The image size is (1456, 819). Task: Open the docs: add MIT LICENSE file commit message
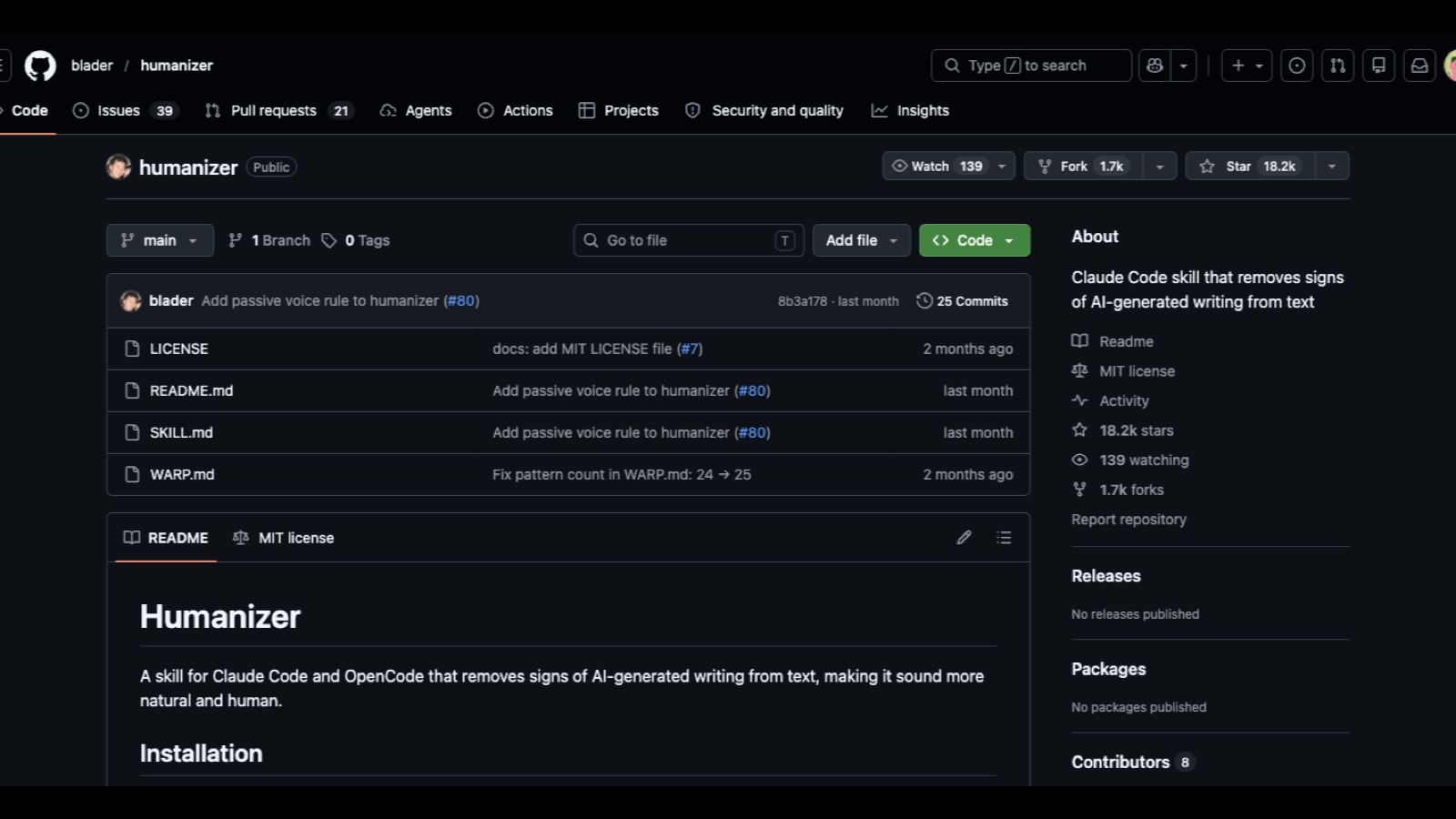click(582, 349)
